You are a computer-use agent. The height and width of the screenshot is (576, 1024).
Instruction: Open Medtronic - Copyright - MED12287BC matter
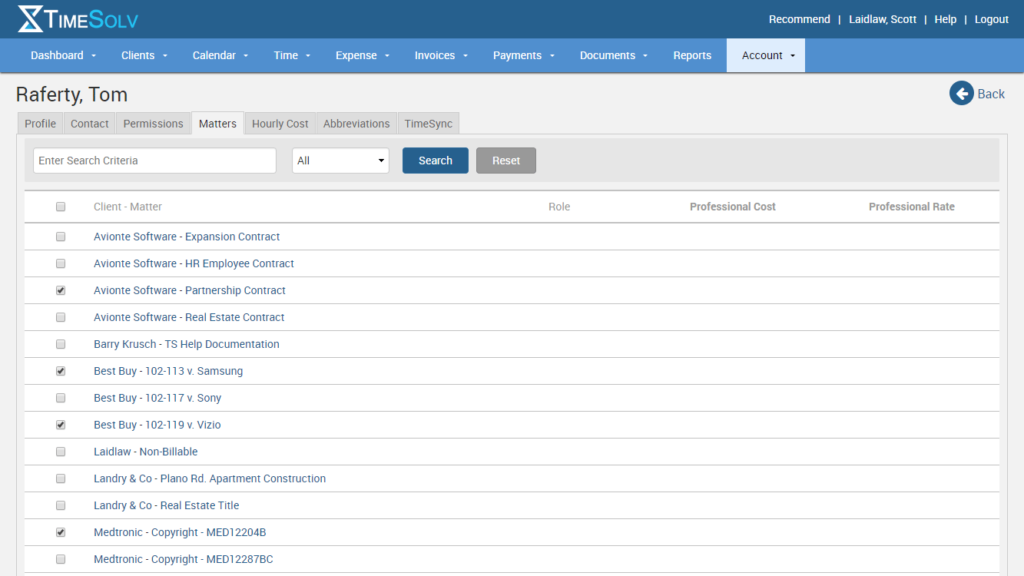[x=183, y=559]
